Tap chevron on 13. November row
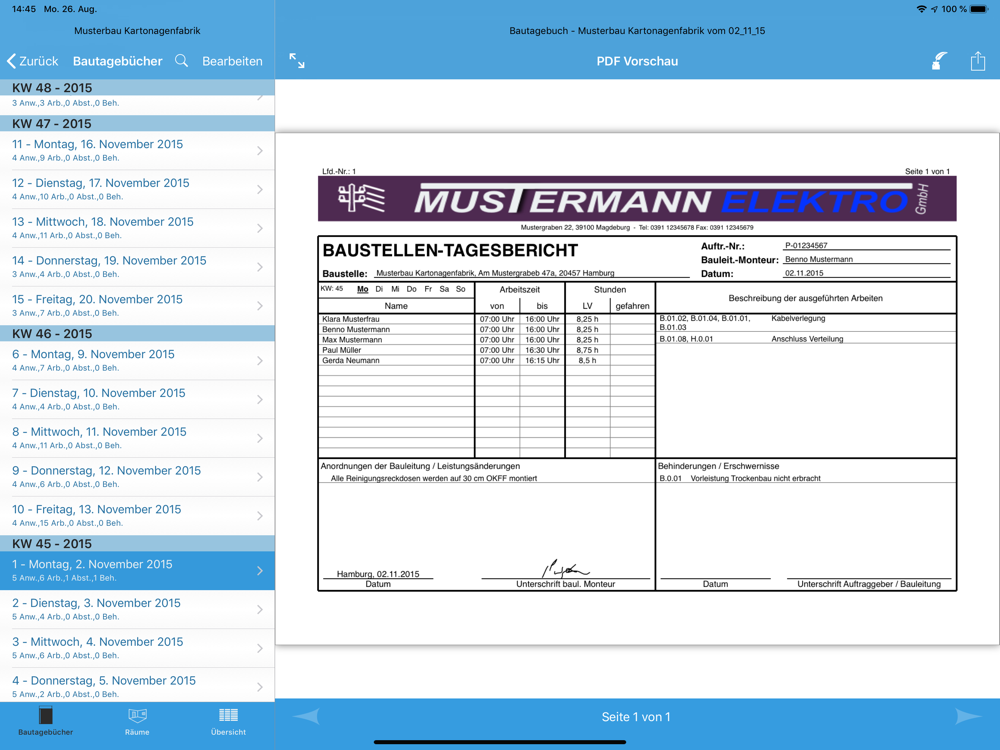Image resolution: width=1000 pixels, height=750 pixels. click(260, 516)
